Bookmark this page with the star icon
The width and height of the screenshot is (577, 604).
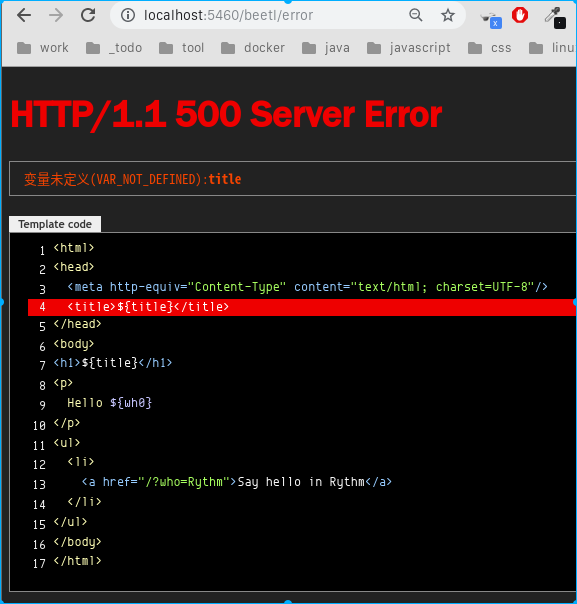point(448,15)
